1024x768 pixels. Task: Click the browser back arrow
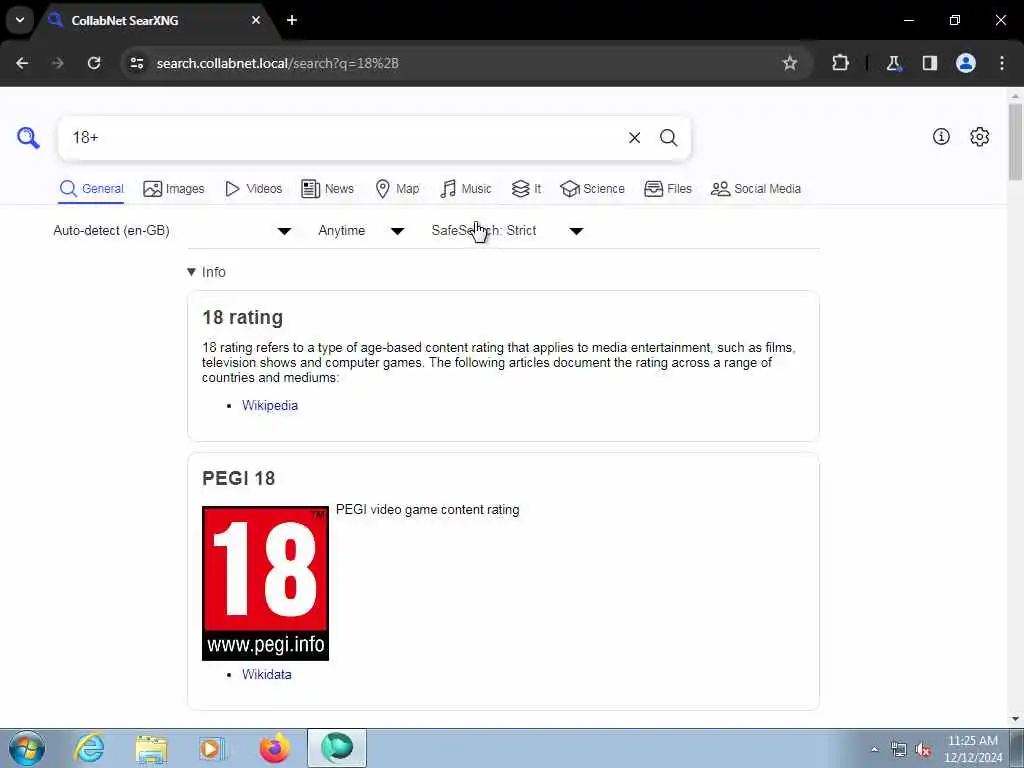click(x=22, y=63)
